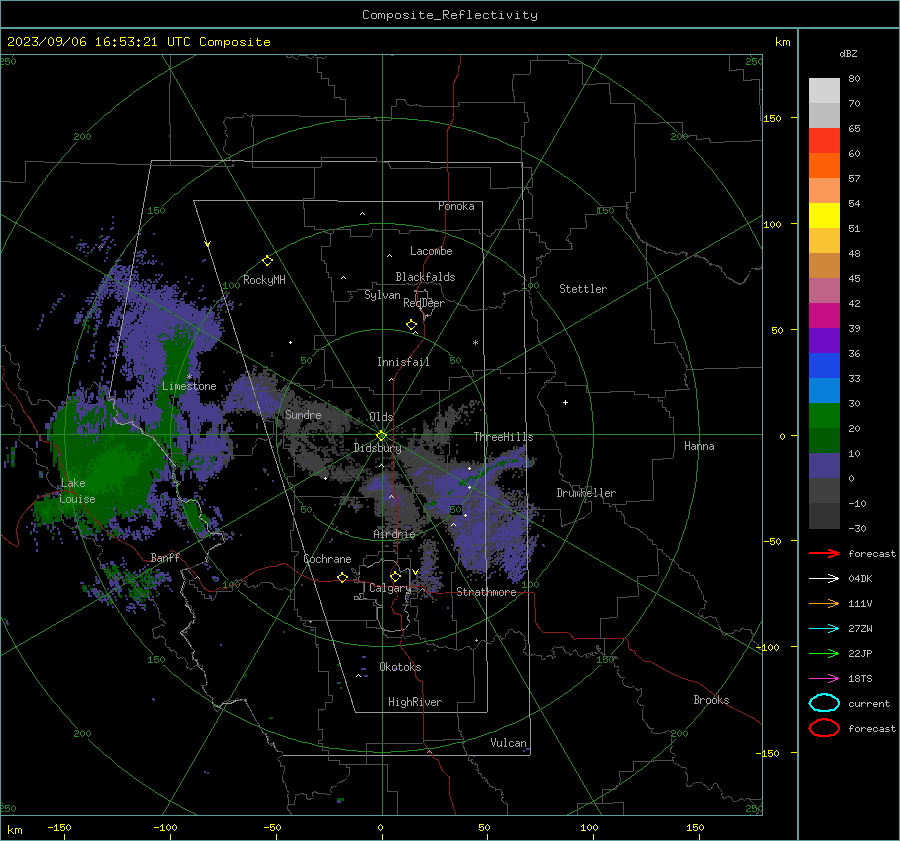Click the orange 111V arrow symbol
900x841 pixels.
[824, 603]
